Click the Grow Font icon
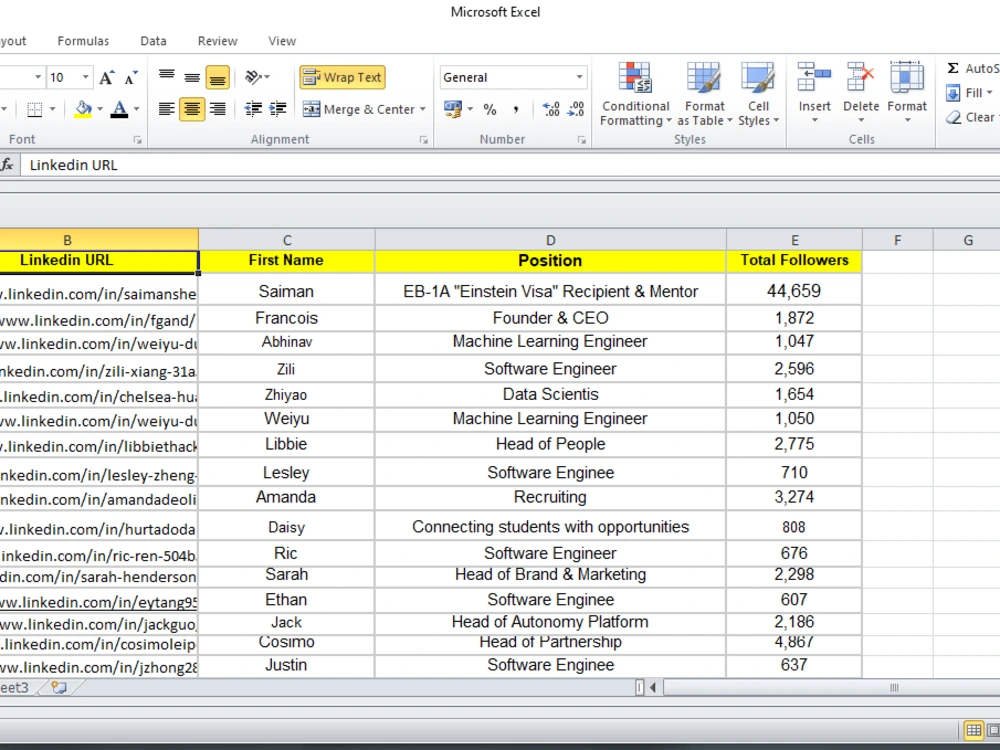The image size is (1000, 750). [x=107, y=78]
